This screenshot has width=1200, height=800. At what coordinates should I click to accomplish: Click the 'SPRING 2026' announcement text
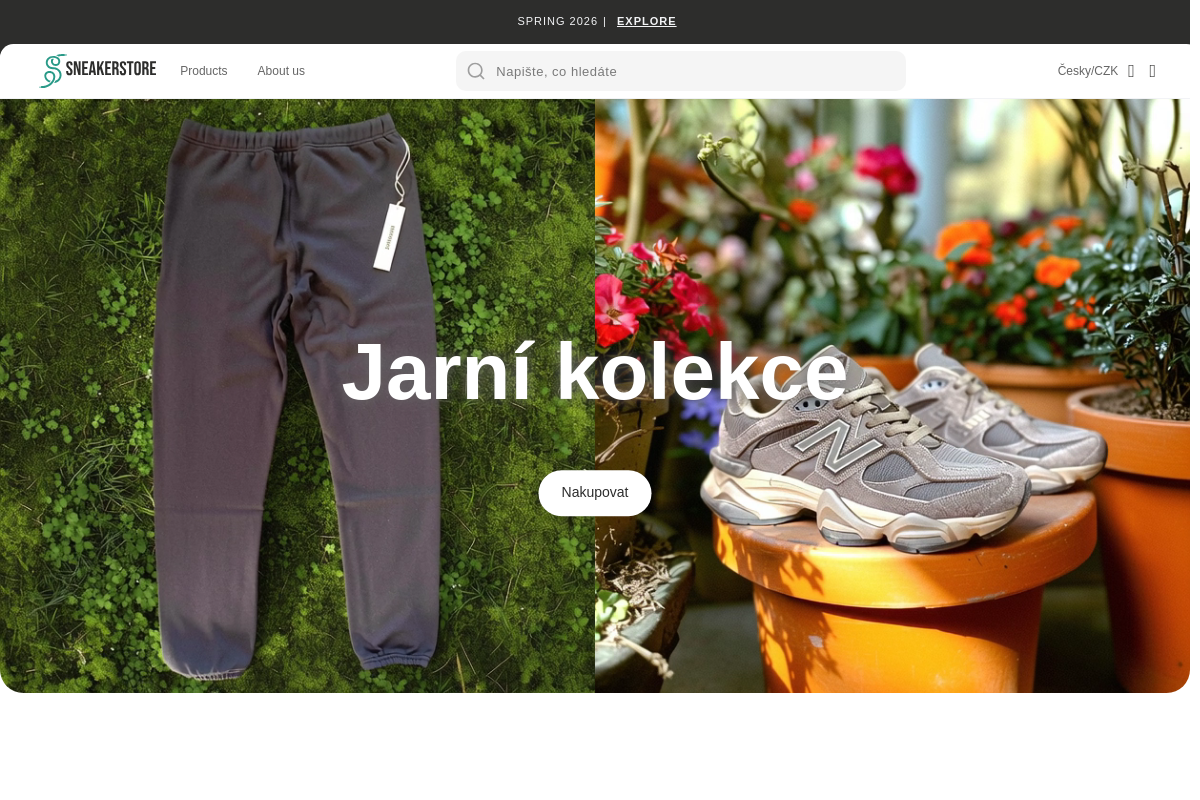point(557,21)
